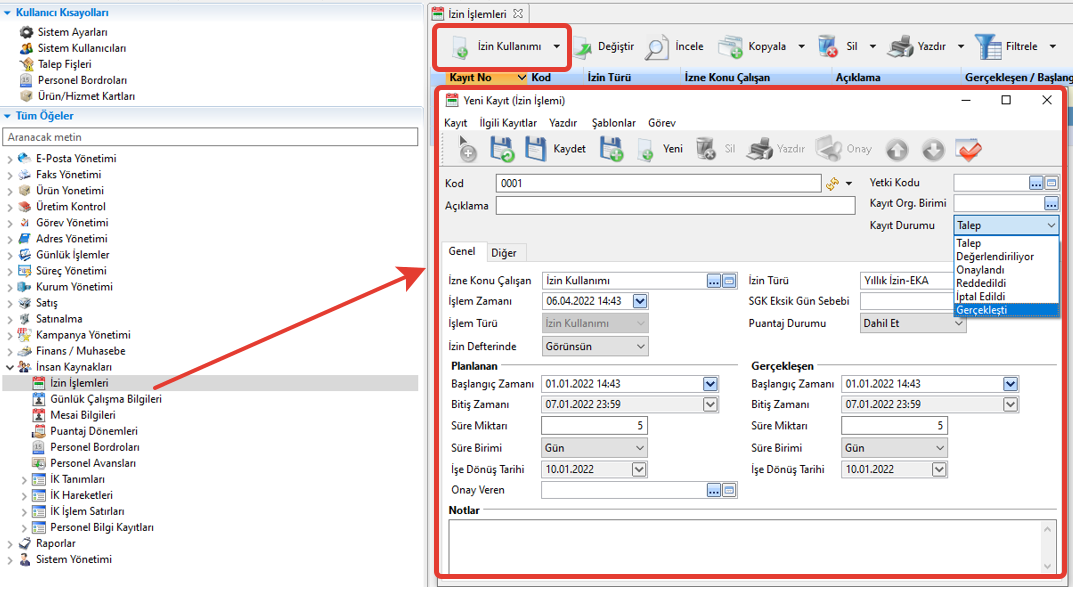The image size is (1073, 590).
Task: Click the Değiştir edit icon
Action: pyautogui.click(x=582, y=47)
